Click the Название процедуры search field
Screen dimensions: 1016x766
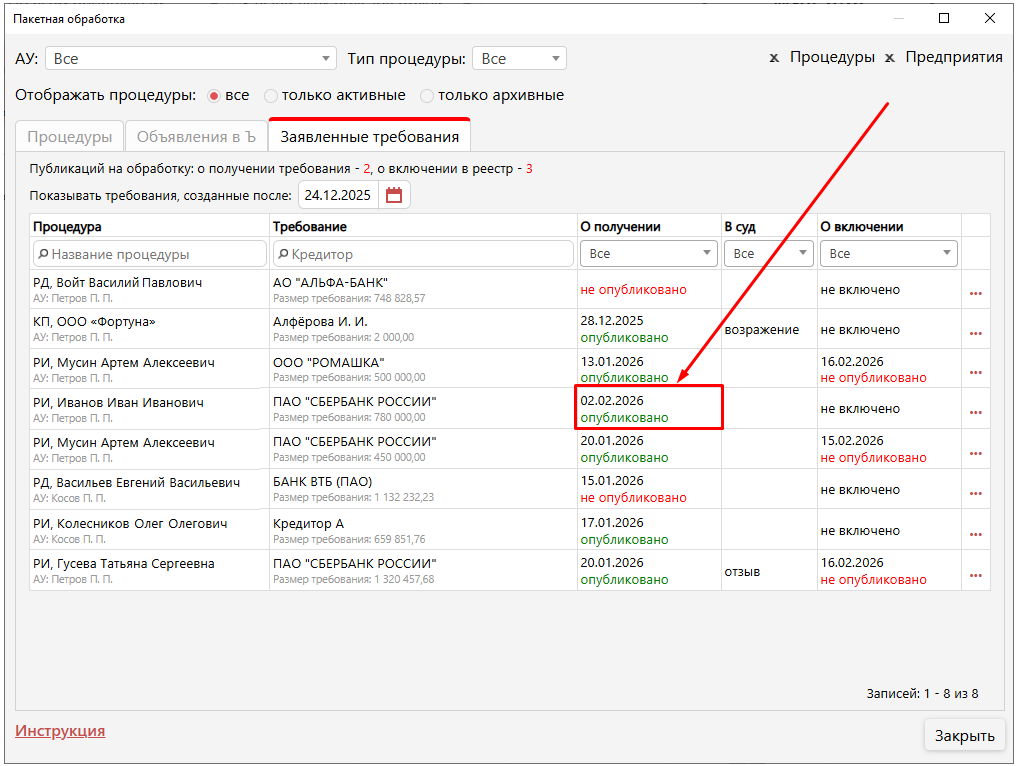coord(150,254)
